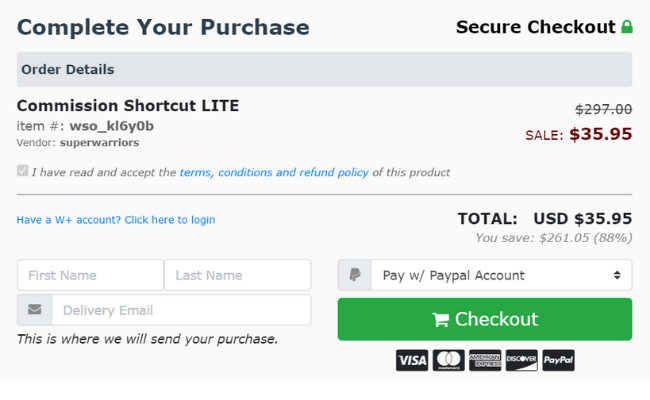This screenshot has height=400, width=650.
Task: Open the Pay w/ Paypal Account dropdown
Action: click(502, 275)
